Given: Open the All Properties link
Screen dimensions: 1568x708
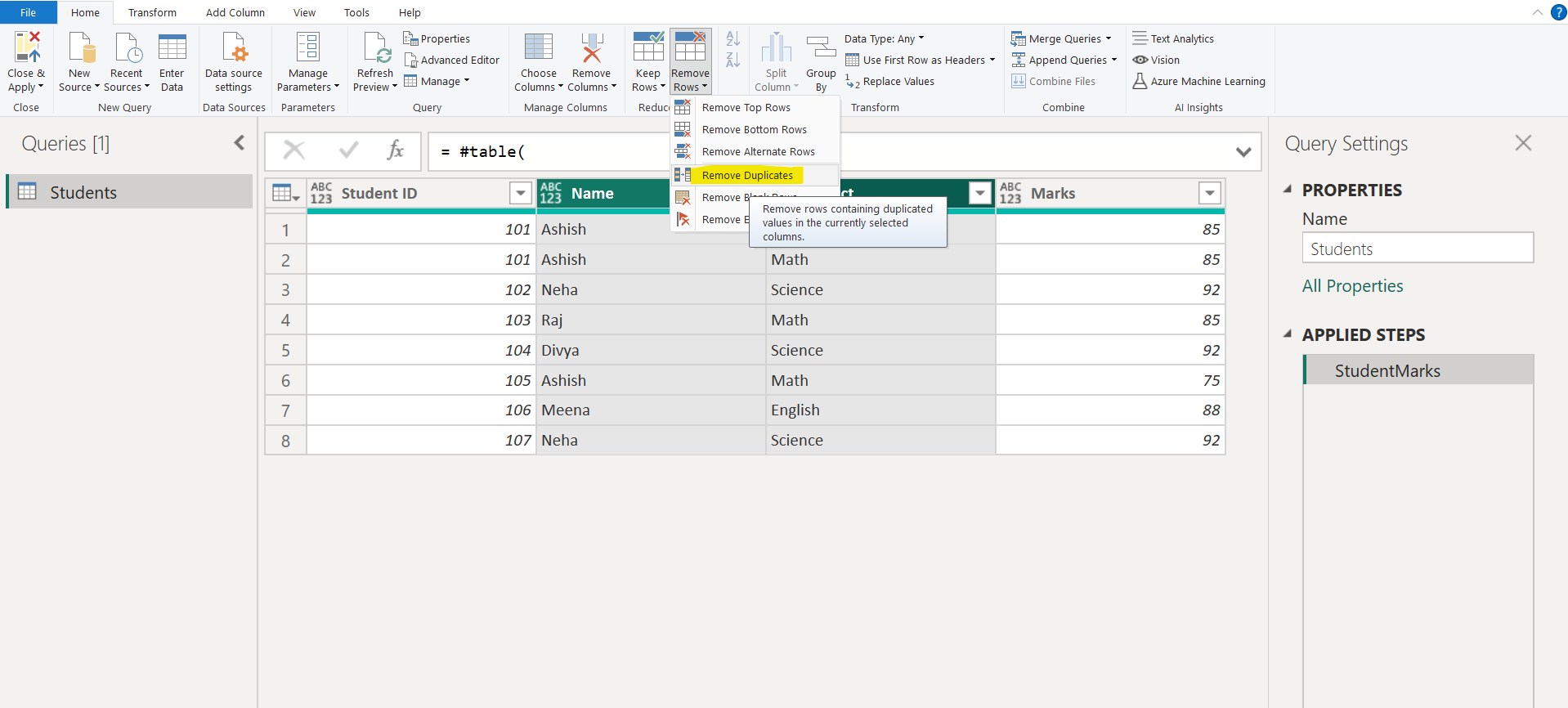Looking at the screenshot, I should click(1352, 286).
